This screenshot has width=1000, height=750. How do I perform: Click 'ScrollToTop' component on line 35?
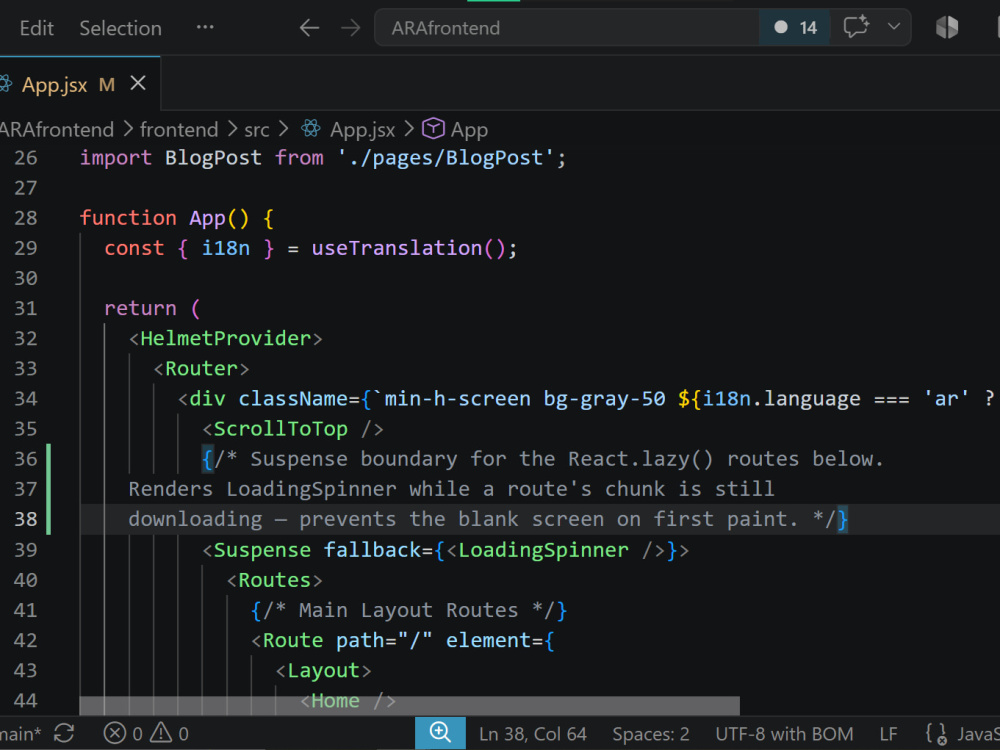tap(281, 429)
